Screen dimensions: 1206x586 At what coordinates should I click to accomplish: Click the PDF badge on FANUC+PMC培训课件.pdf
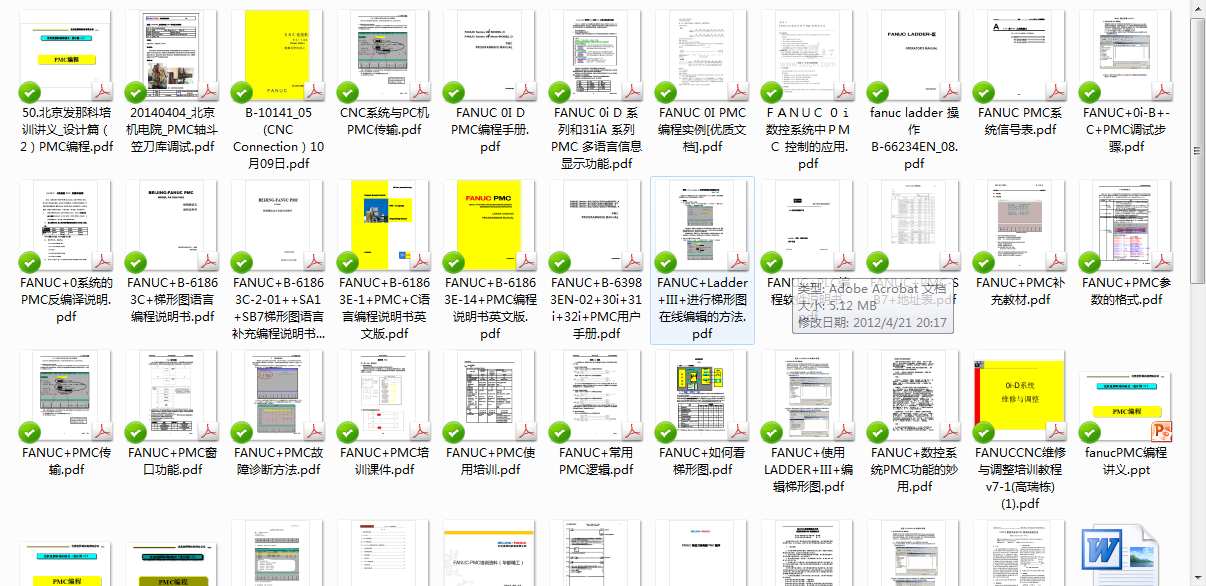click(420, 432)
